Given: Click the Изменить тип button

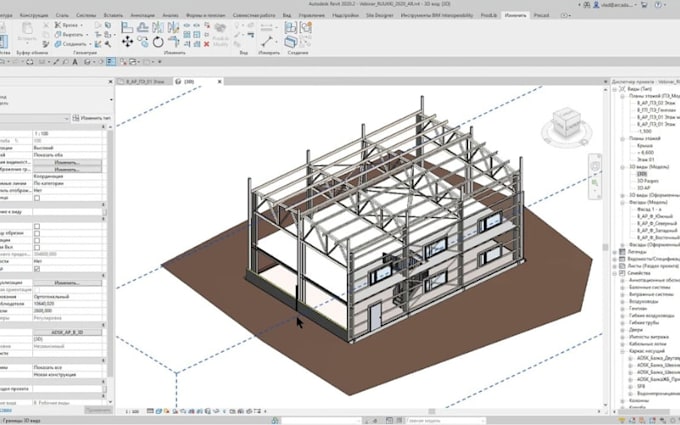Looking at the screenshot, I should 92,118.
